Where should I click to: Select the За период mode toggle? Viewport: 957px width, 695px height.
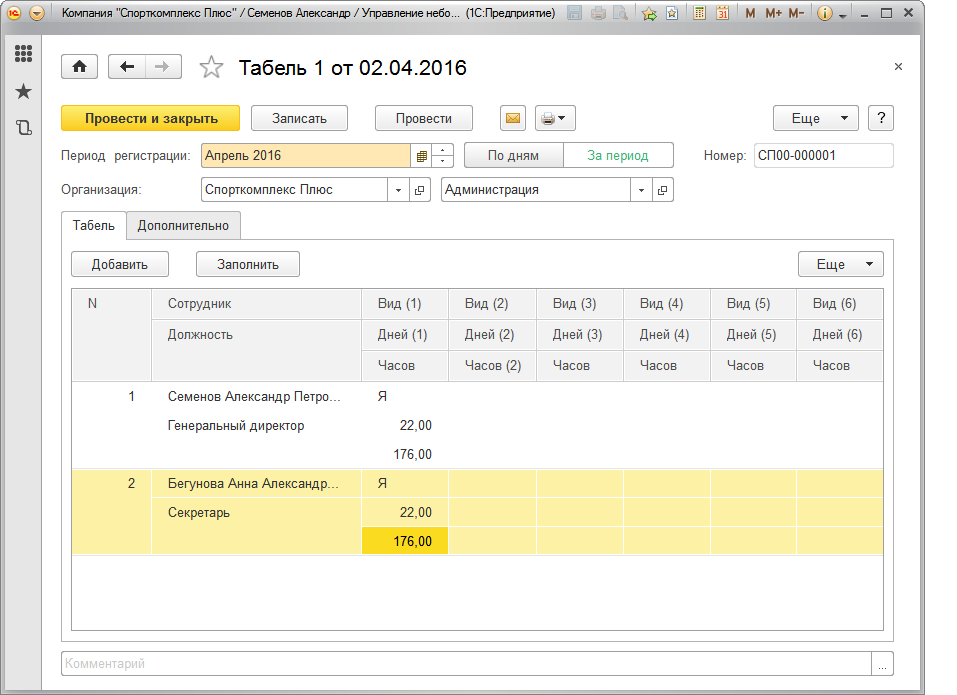pos(617,156)
